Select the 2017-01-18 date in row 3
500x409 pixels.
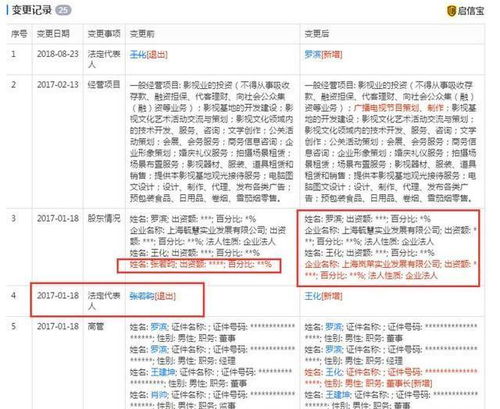click(58, 219)
